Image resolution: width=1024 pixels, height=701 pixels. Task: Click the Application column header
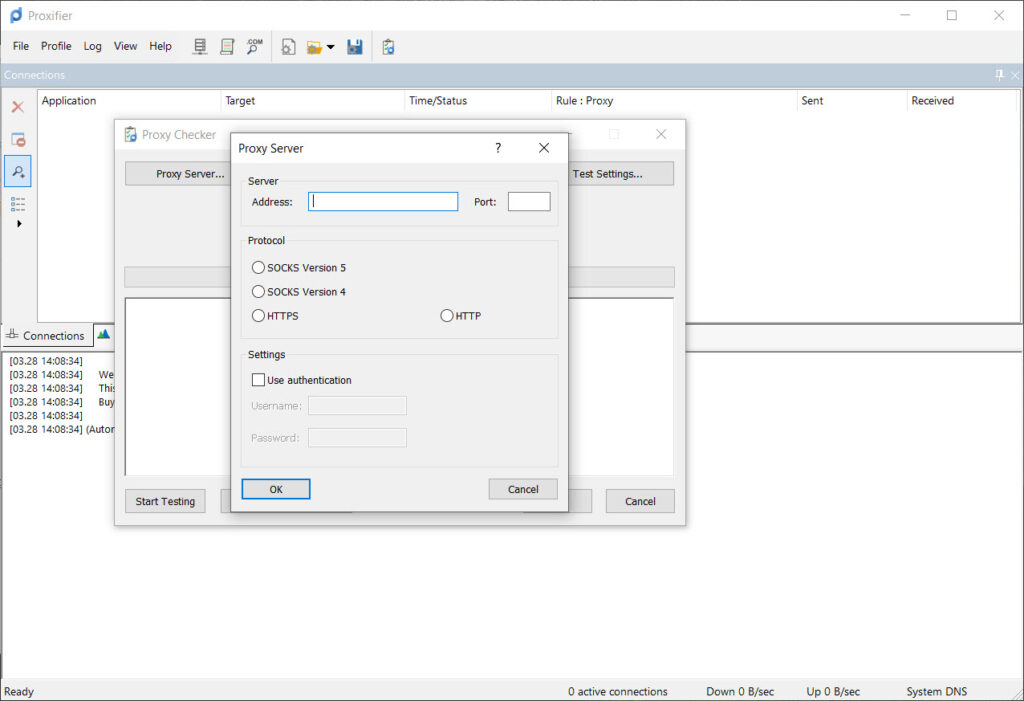129,101
